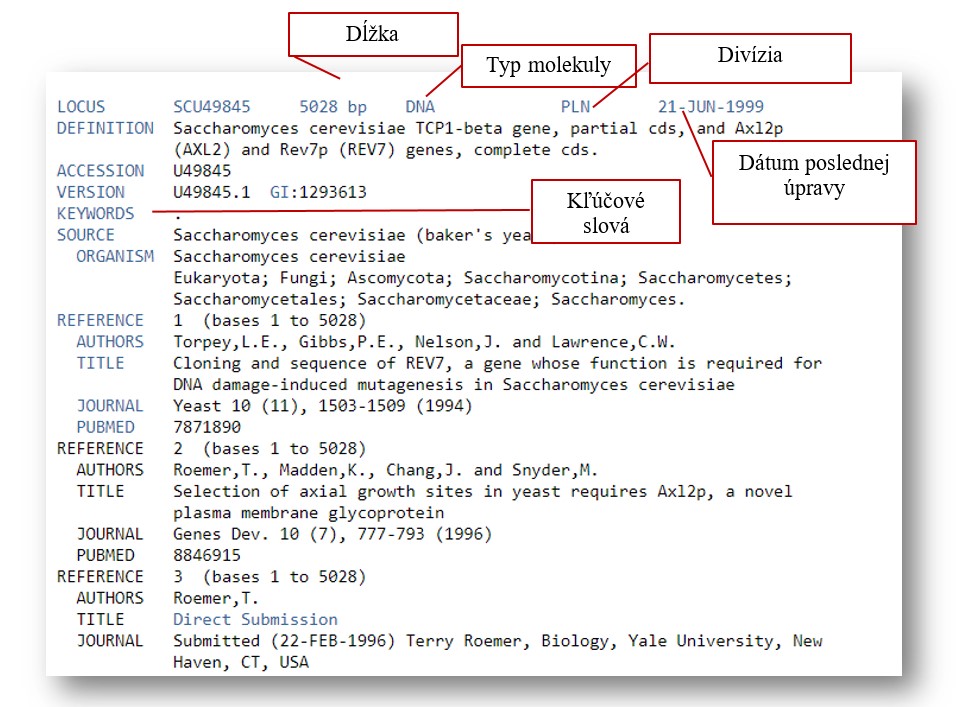This screenshot has height=707, width=957.
Task: Select accession number U49845
Action: click(x=202, y=171)
